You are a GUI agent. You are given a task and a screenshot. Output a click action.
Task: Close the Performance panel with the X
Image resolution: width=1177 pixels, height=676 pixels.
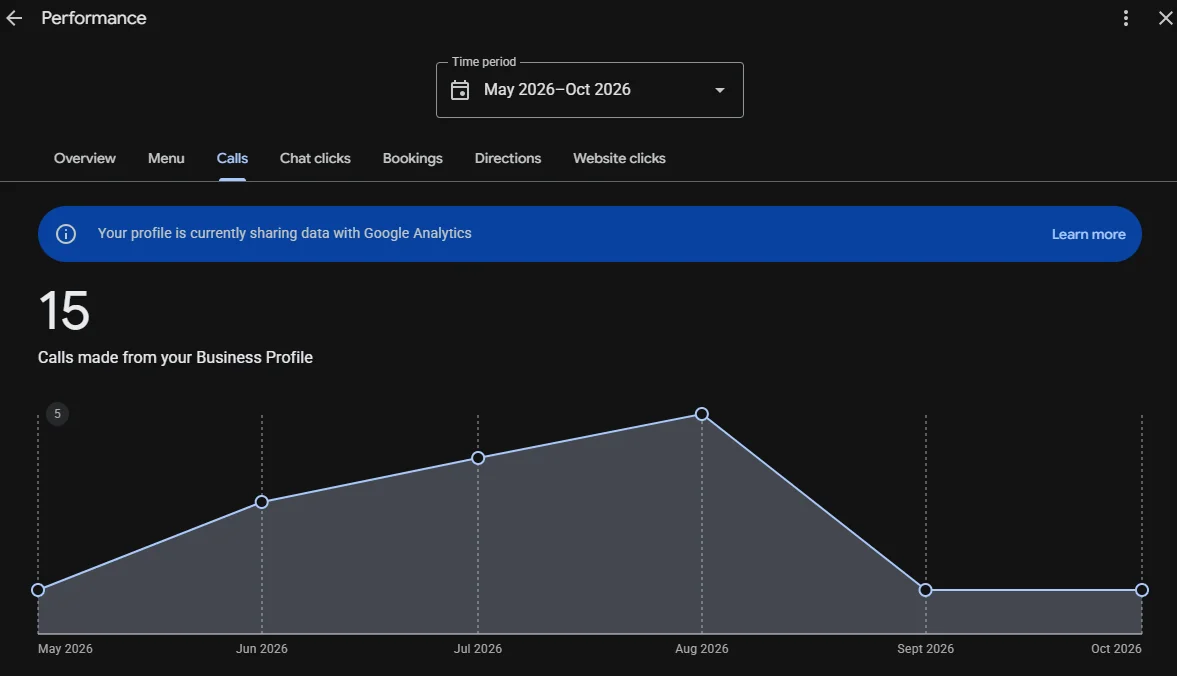click(x=1165, y=18)
